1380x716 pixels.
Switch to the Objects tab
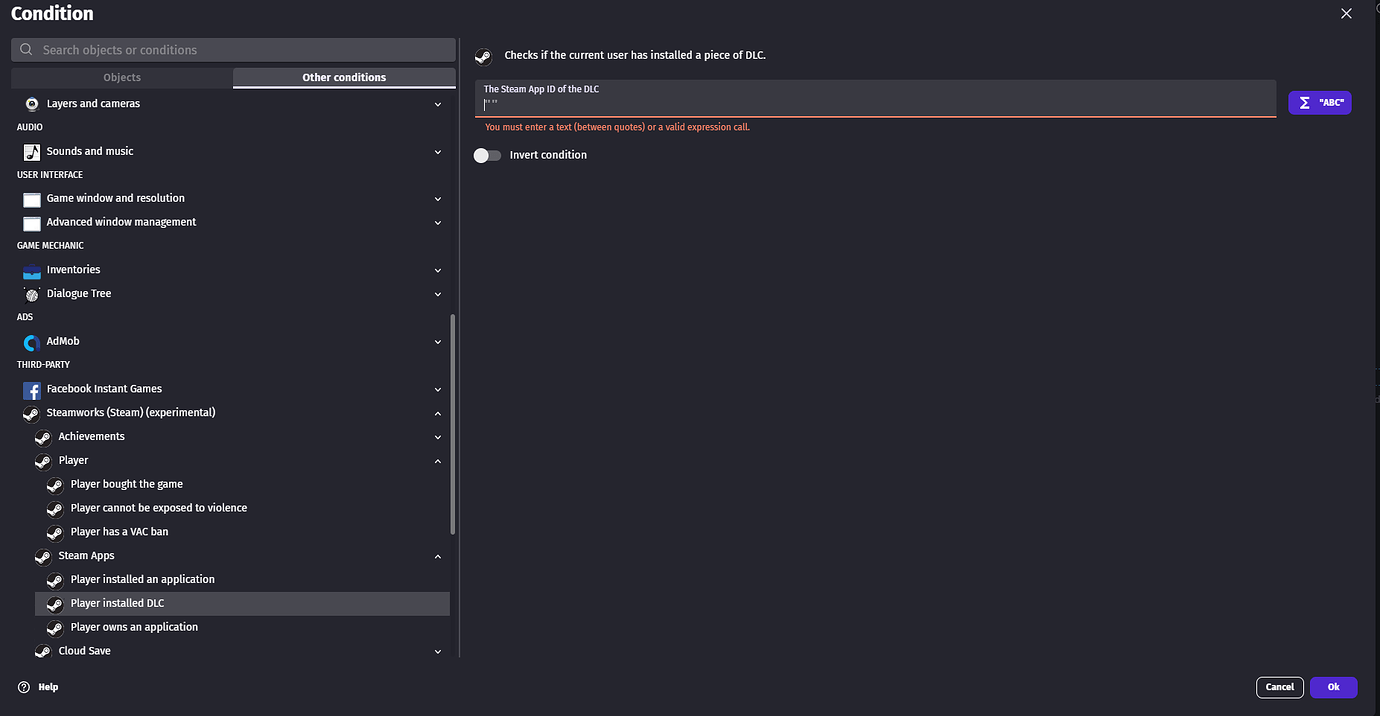click(x=121, y=77)
